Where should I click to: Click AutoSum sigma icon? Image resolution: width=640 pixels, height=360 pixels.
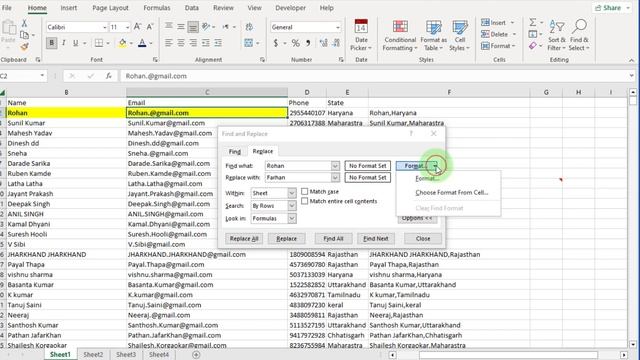(x=533, y=22)
